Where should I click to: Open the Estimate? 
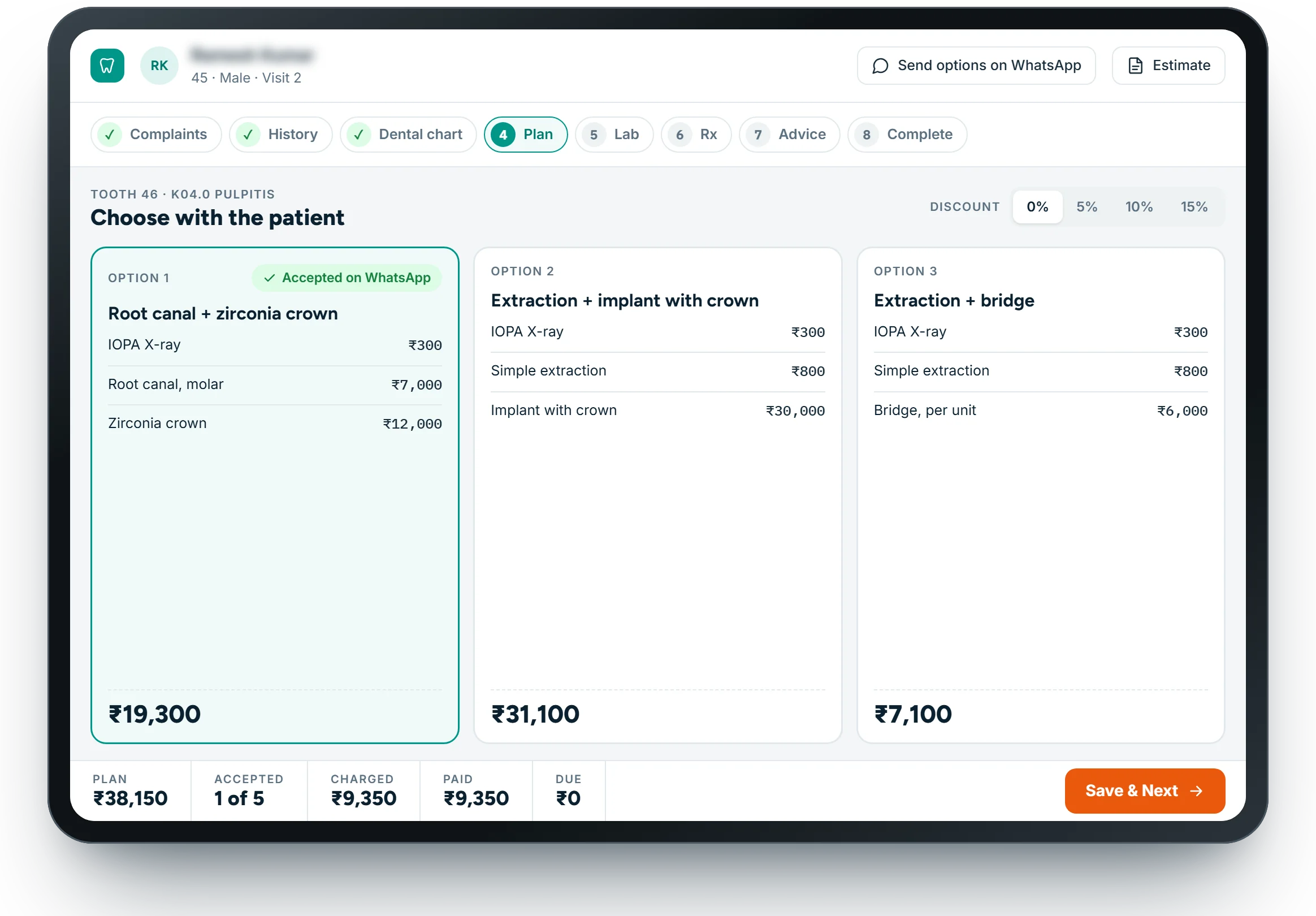1168,66
